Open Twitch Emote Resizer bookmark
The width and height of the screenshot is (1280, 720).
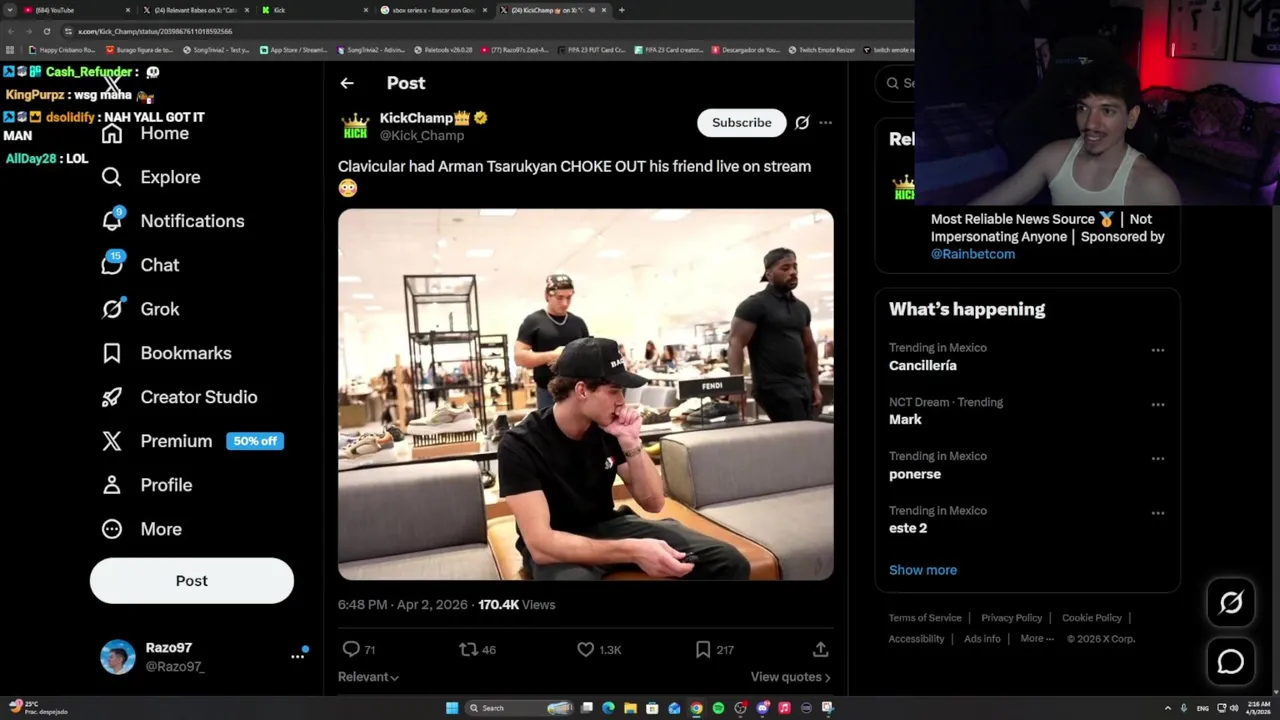[822, 50]
